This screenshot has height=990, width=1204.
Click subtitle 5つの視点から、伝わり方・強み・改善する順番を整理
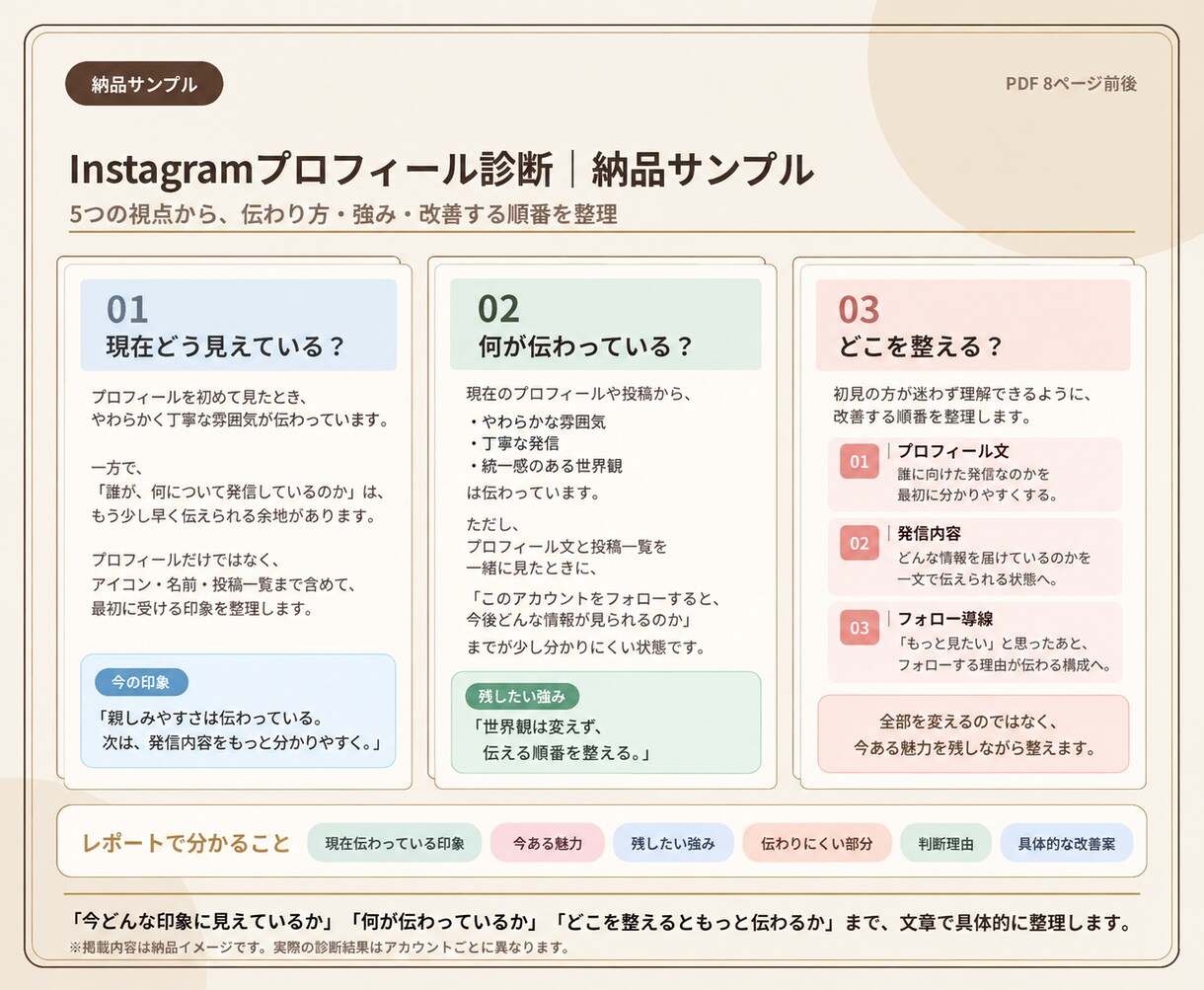[343, 214]
